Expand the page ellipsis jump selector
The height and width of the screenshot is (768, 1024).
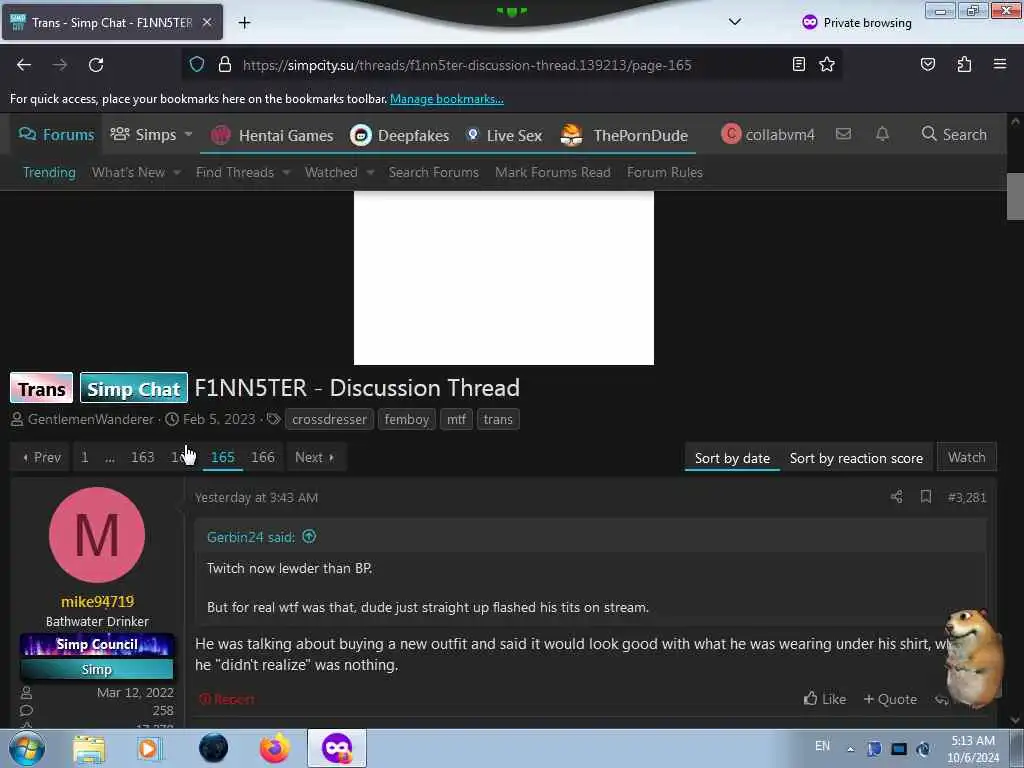click(110, 457)
